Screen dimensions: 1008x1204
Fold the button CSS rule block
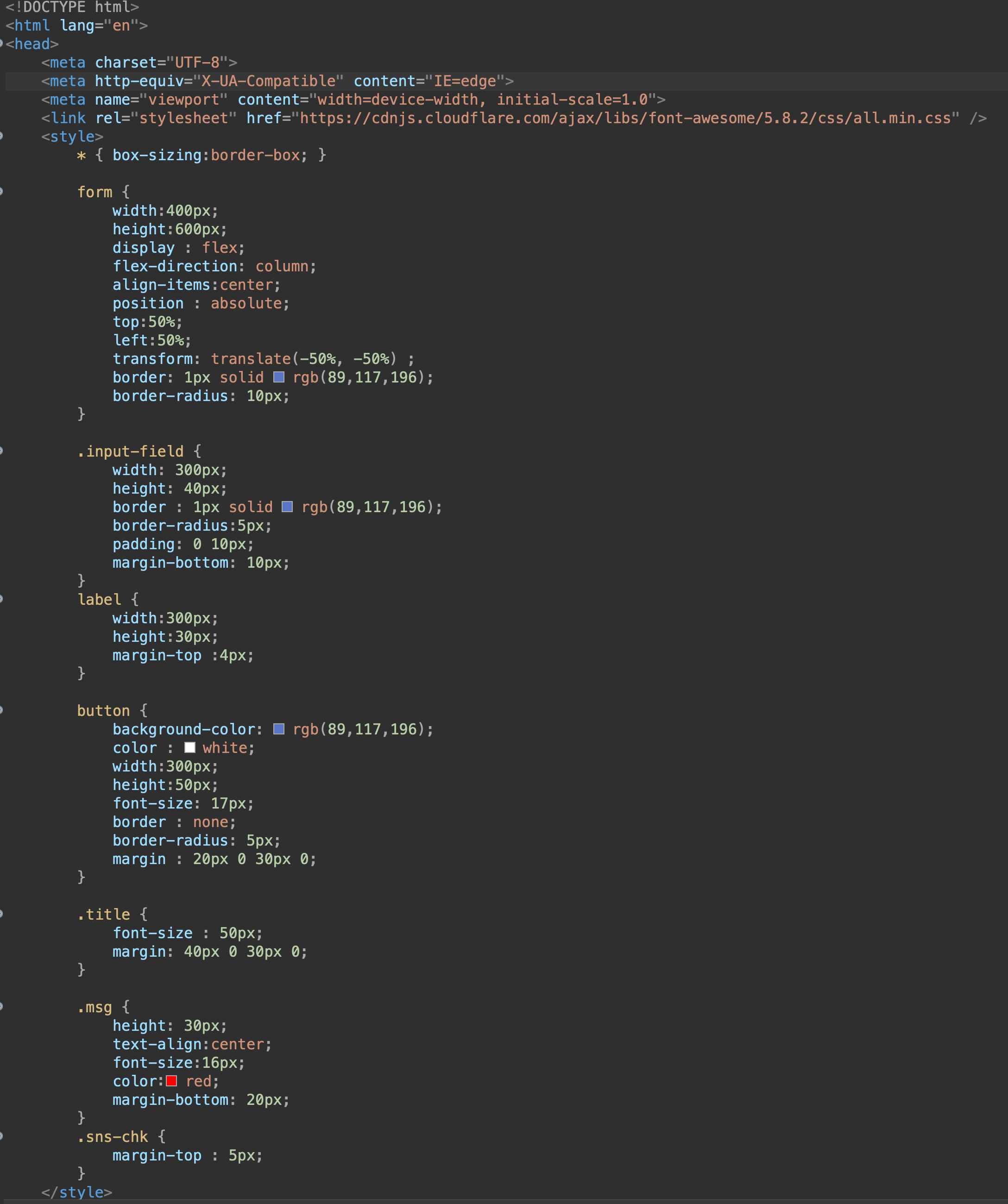coord(2,710)
